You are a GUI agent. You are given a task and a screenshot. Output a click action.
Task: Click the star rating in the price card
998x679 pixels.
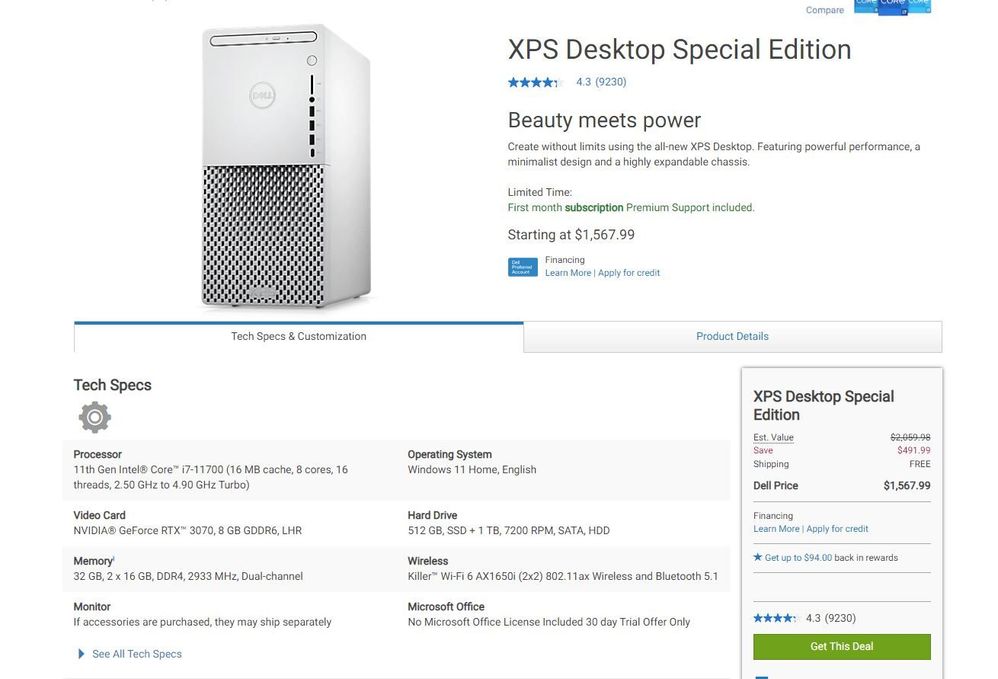click(775, 618)
